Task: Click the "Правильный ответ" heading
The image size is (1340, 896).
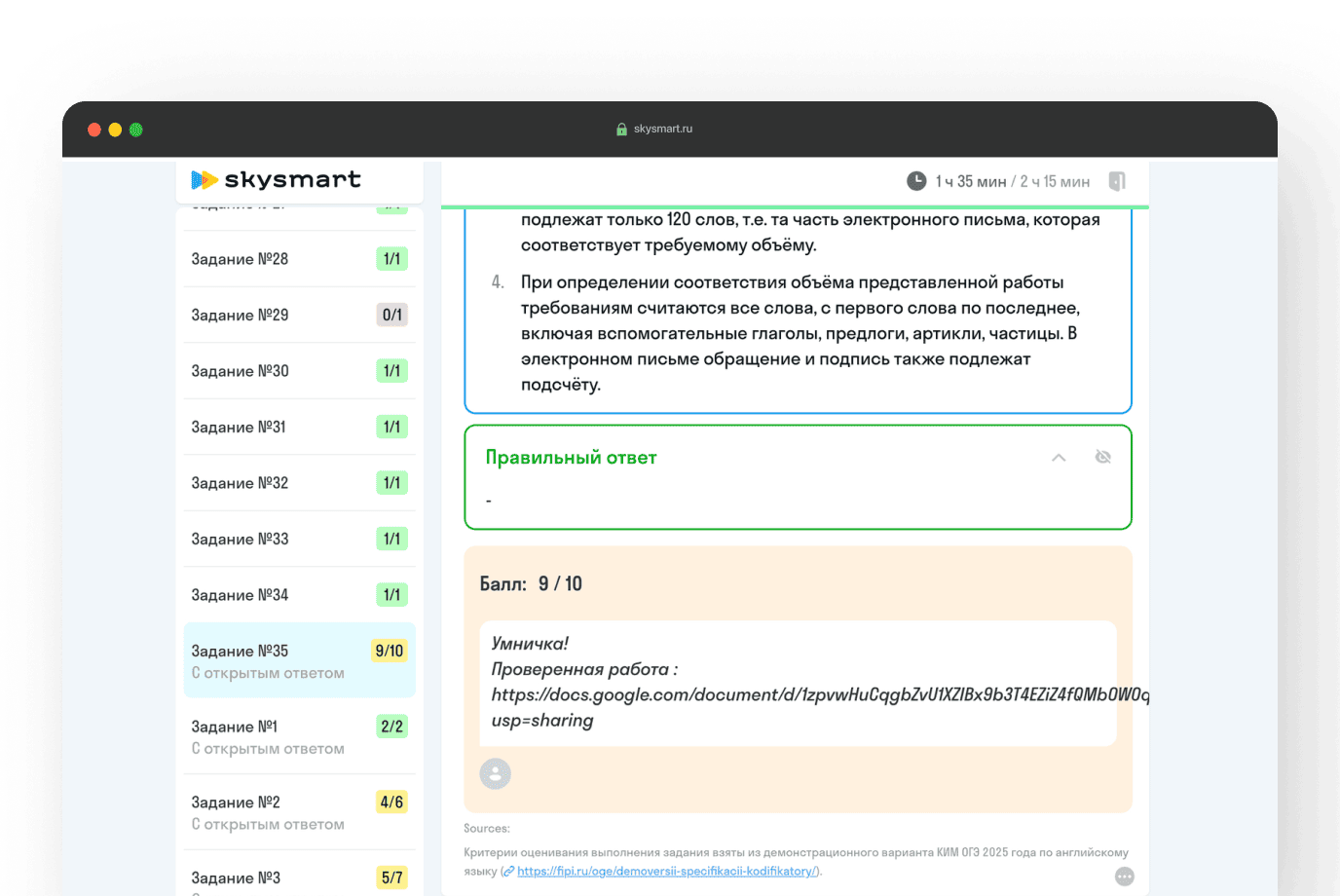Action: click(572, 458)
